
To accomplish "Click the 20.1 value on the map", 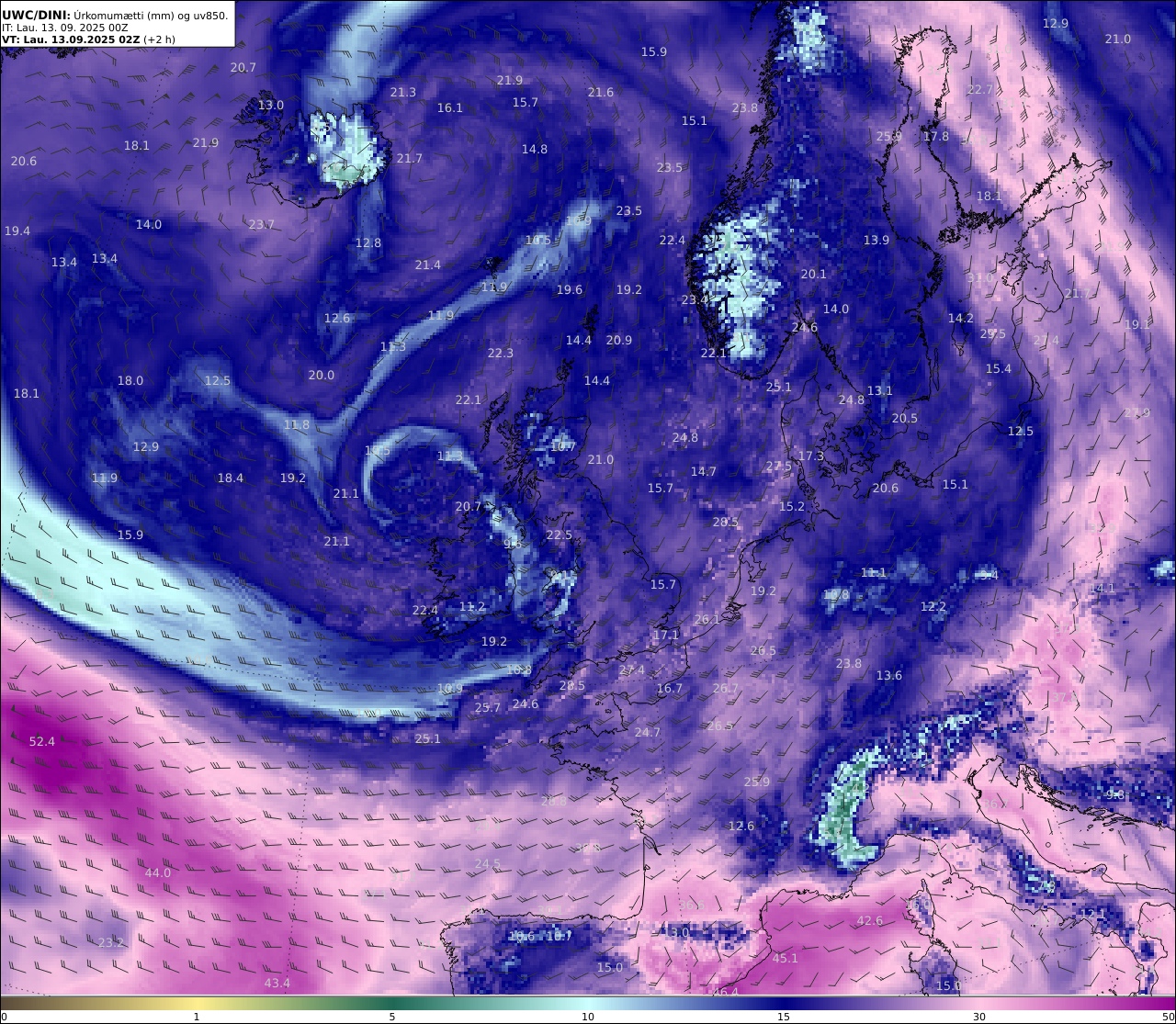I will pyautogui.click(x=813, y=274).
